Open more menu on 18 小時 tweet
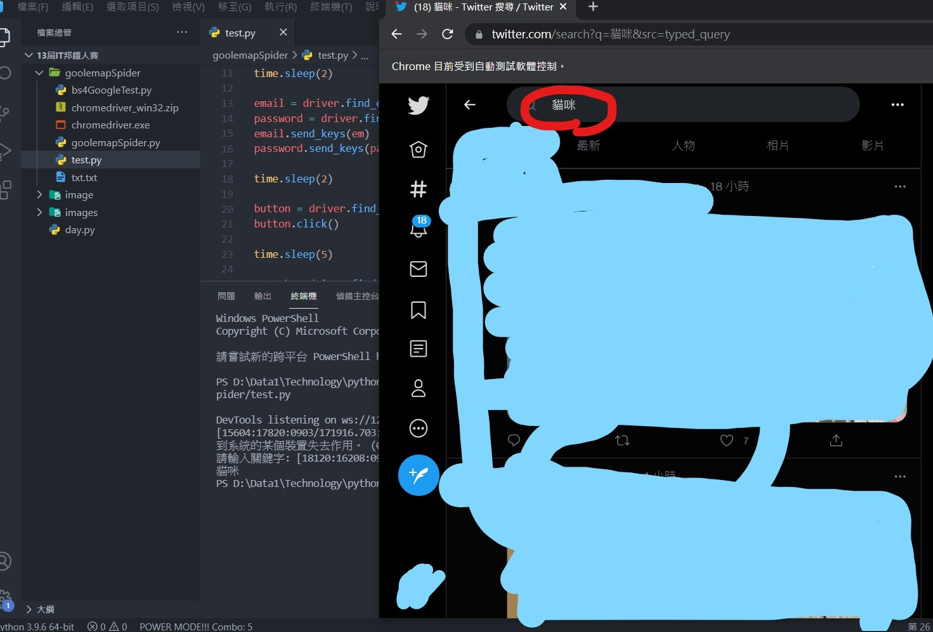Image resolution: width=933 pixels, height=632 pixels. (900, 186)
